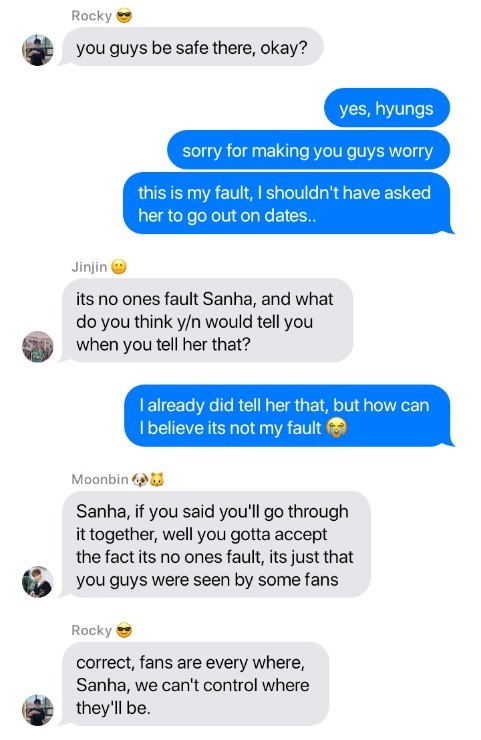This screenshot has width=481, height=740.
Task: Tap Moonbin's 'go through it together' message
Action: click(216, 545)
